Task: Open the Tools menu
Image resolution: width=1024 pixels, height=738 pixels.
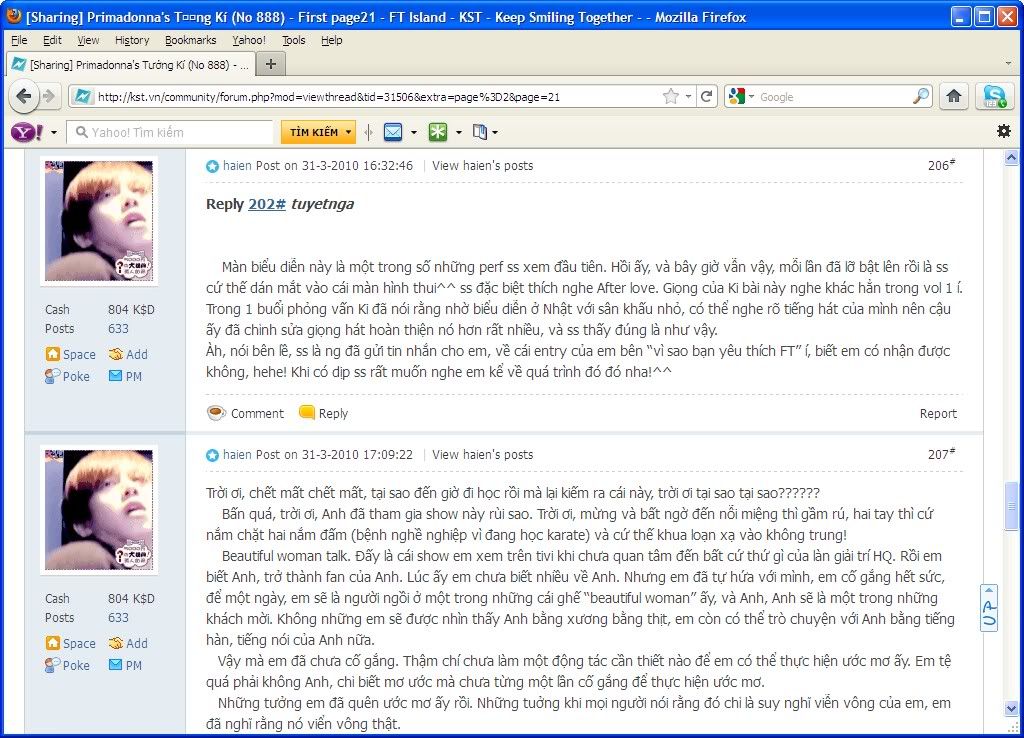Action: pos(294,40)
